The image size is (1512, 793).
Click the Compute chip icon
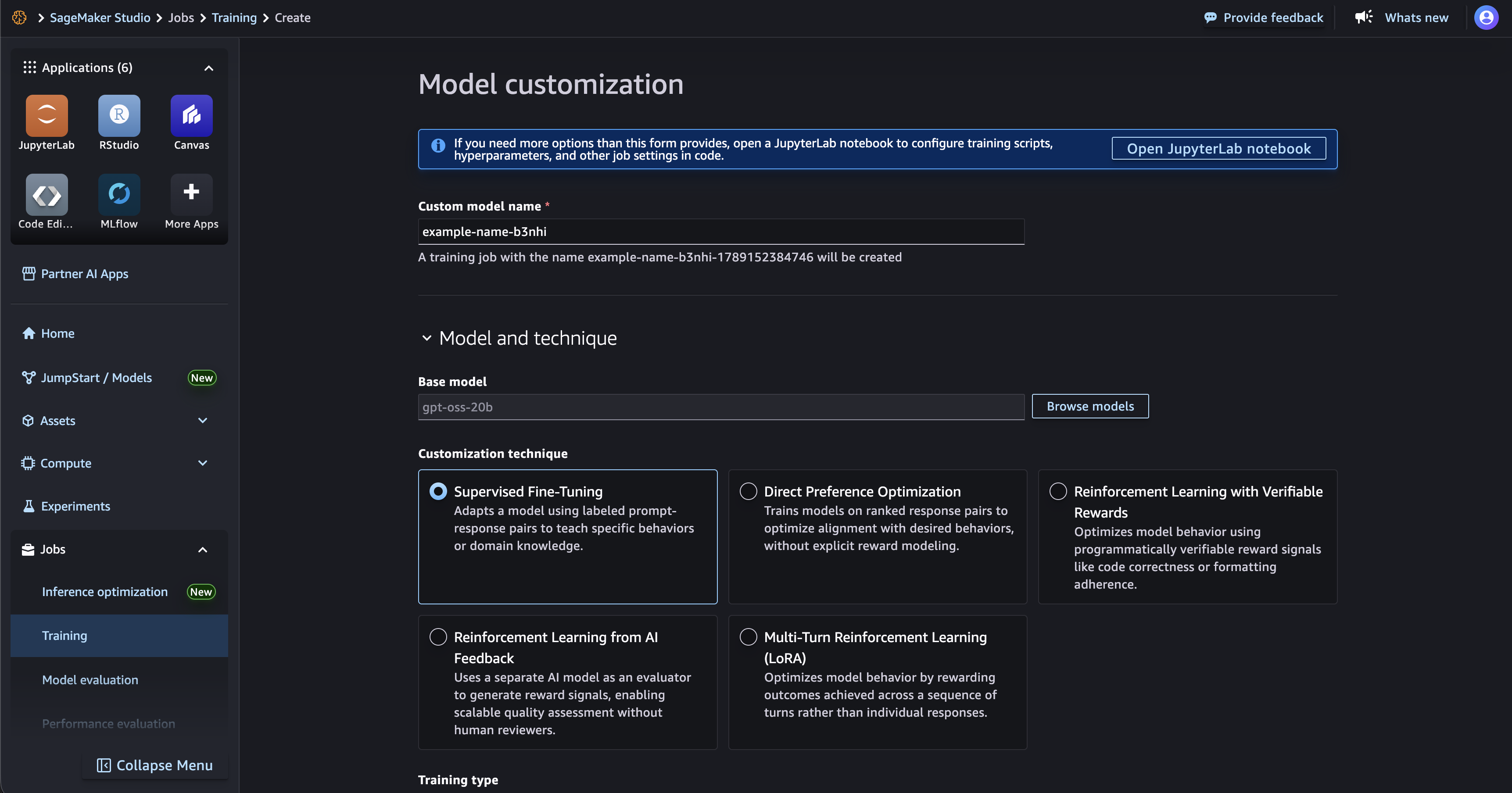(28, 463)
